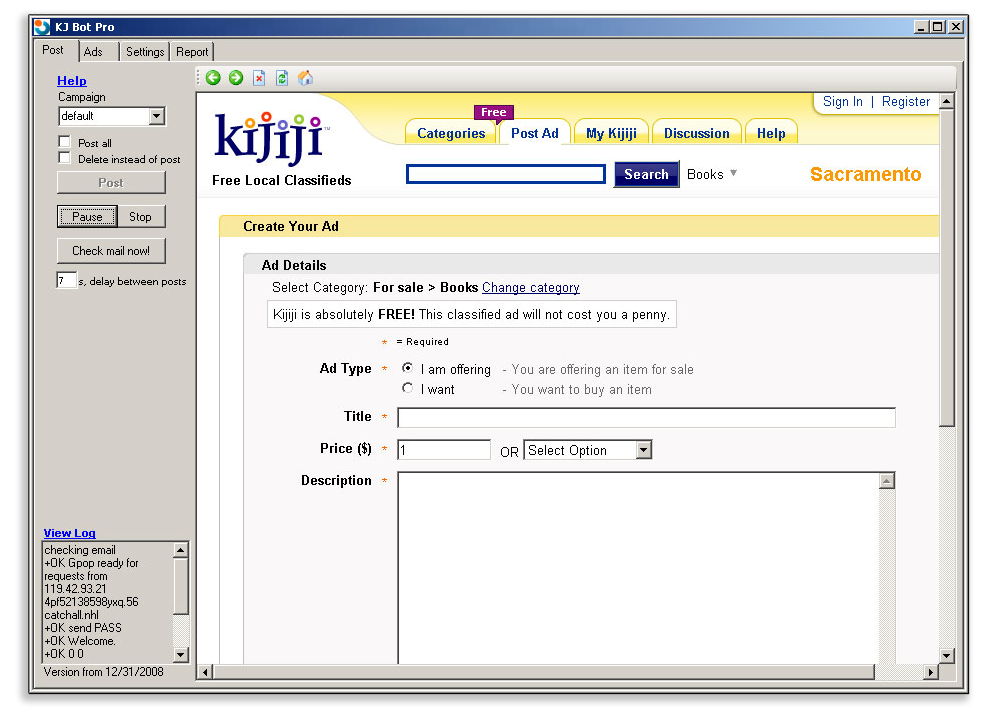Image resolution: width=1000 pixels, height=720 pixels.
Task: Click the Sacramento city link
Action: coord(865,174)
